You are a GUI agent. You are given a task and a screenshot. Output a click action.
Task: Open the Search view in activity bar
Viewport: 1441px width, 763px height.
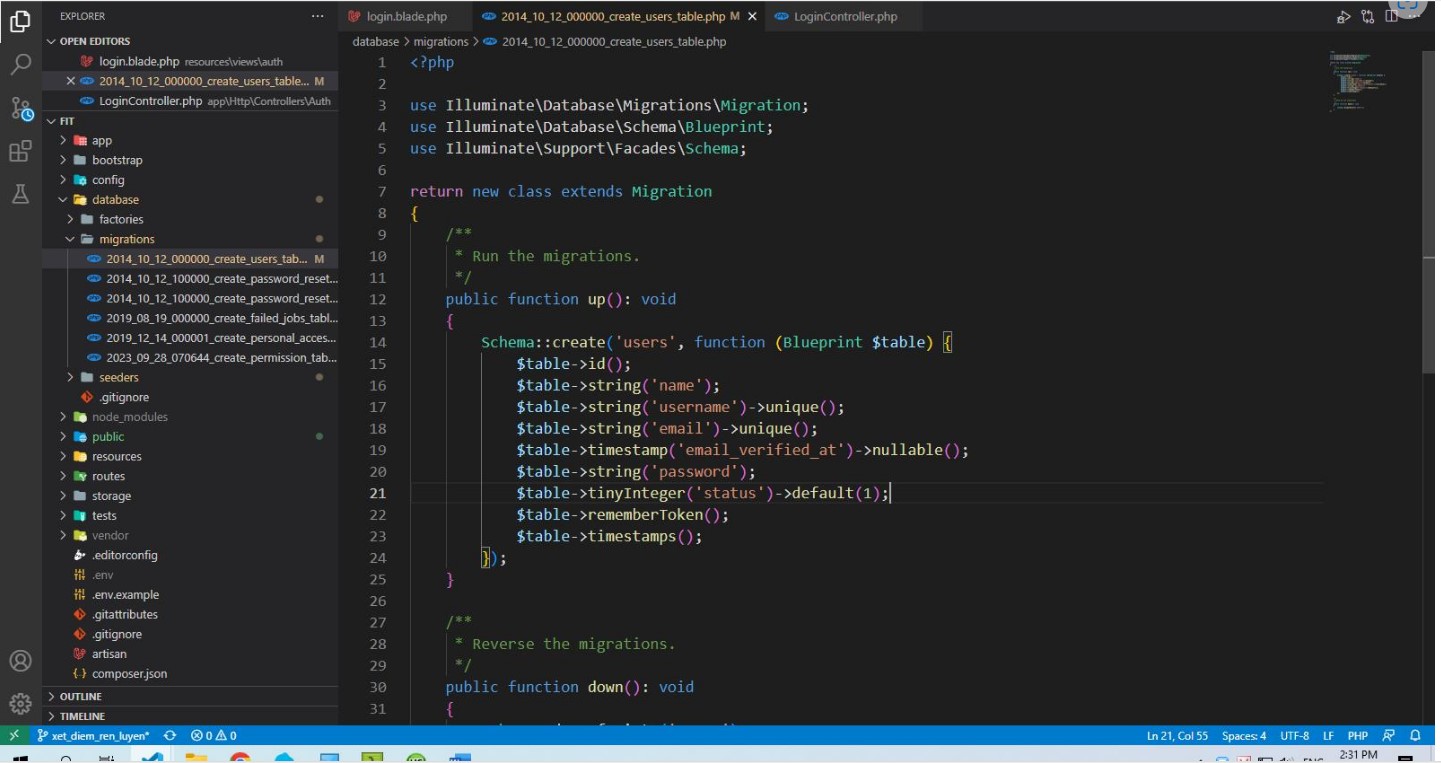pyautogui.click(x=20, y=65)
